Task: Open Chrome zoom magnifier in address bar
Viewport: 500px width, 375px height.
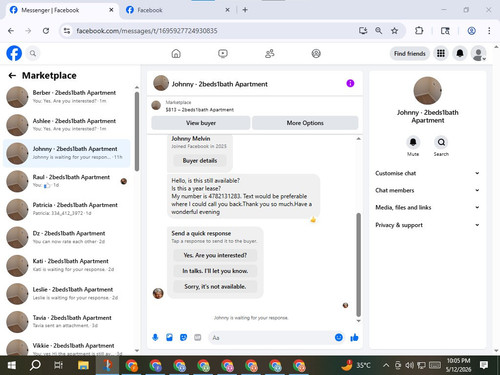Action: [x=379, y=31]
